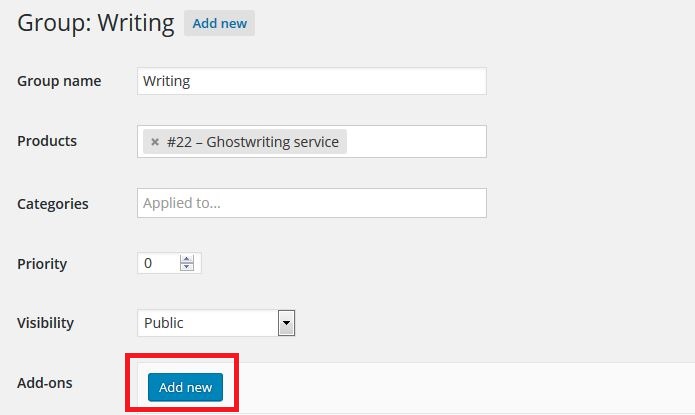
Task: Click the Add-ons label
Action: (45, 383)
